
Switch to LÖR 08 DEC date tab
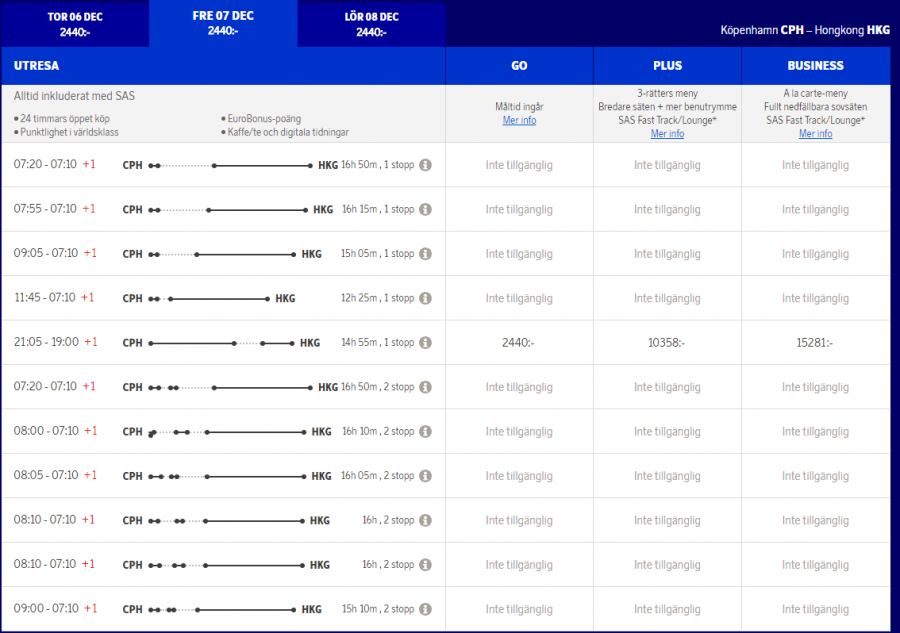pos(371,24)
